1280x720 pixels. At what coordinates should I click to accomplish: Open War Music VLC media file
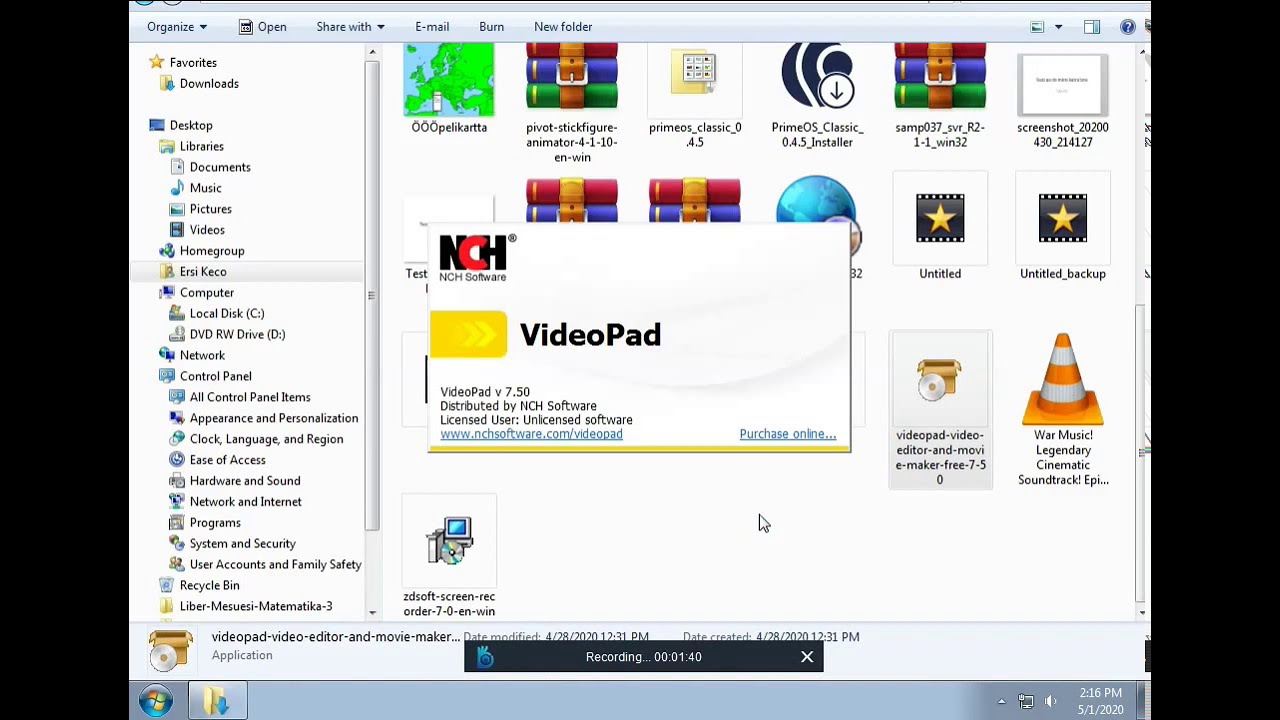tap(1062, 410)
